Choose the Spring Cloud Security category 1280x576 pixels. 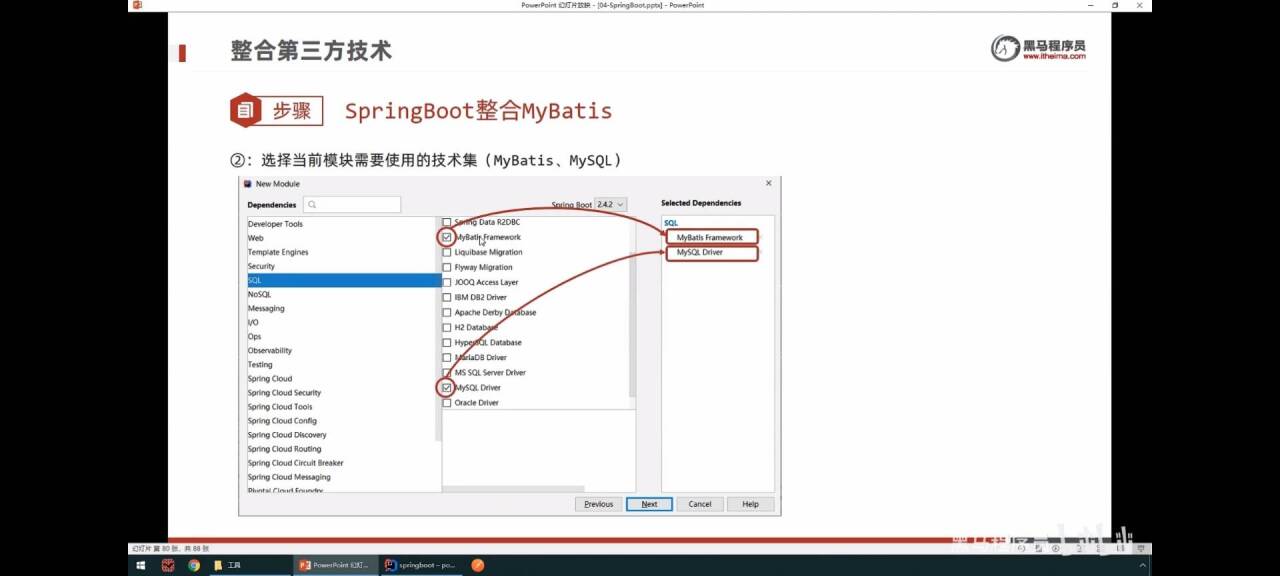tap(285, 392)
